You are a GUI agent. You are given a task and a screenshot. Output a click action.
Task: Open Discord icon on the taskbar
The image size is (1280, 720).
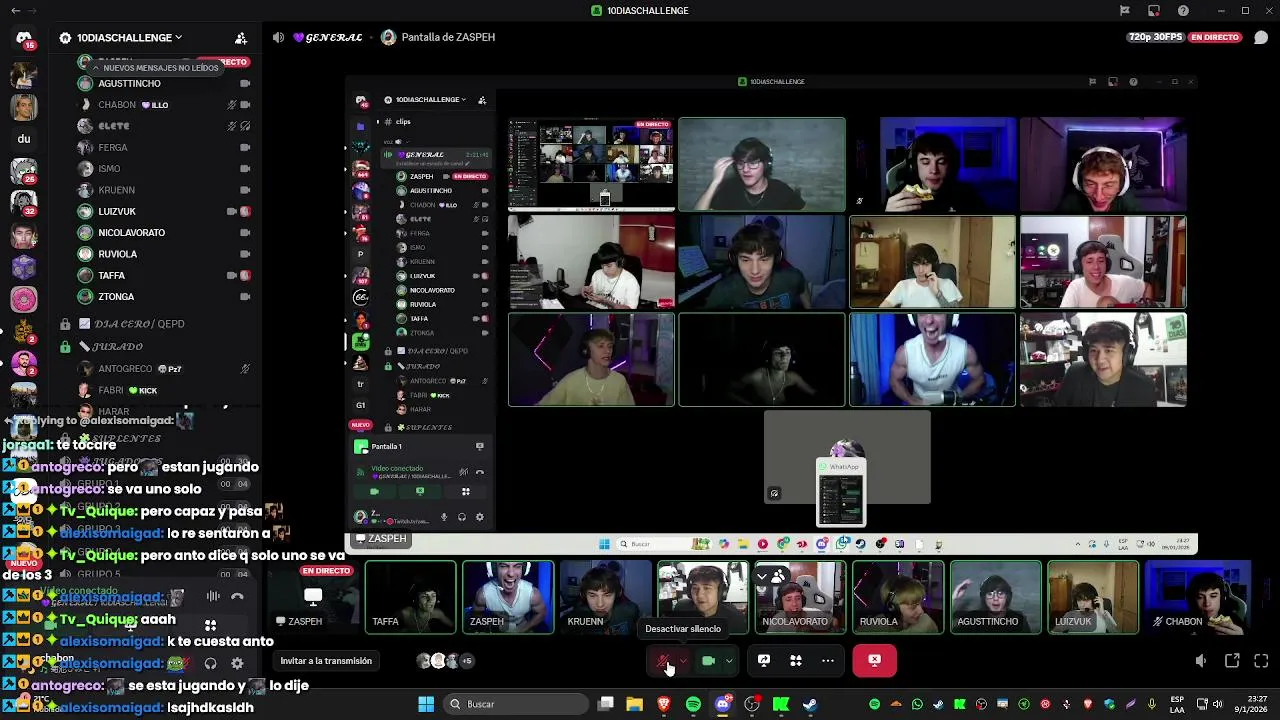tap(723, 704)
